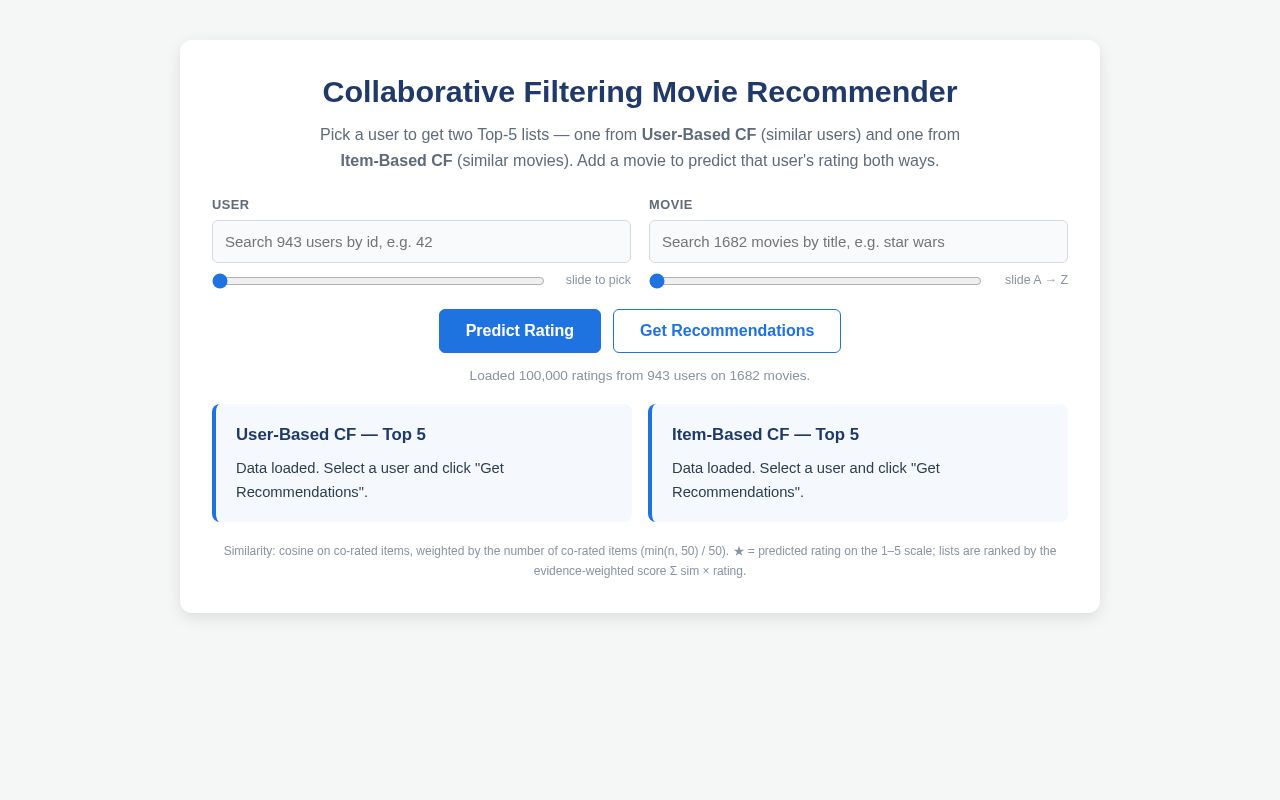The height and width of the screenshot is (800, 1280).
Task: Click Get Recommendations button
Action: pyautogui.click(x=727, y=331)
